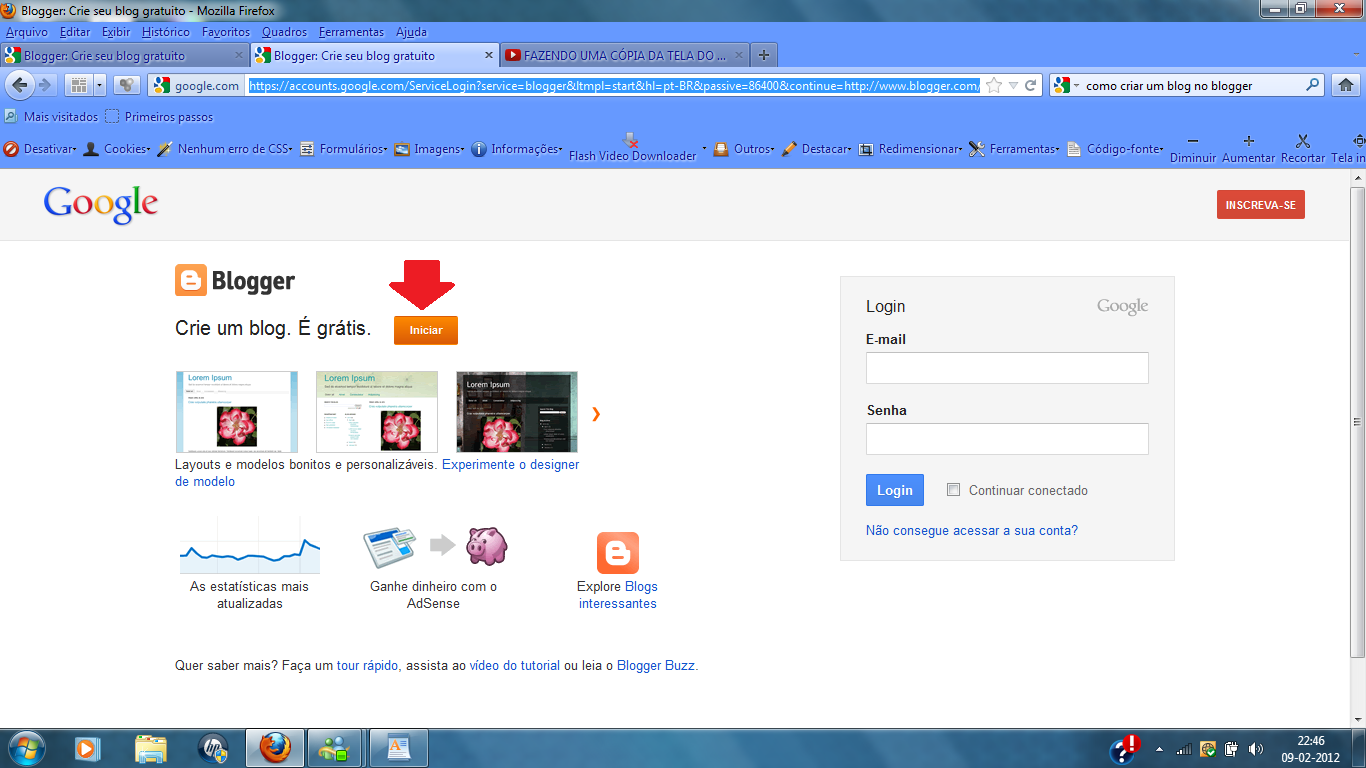The image size is (1366, 768).
Task: Click the Windows Start orb
Action: 25,747
